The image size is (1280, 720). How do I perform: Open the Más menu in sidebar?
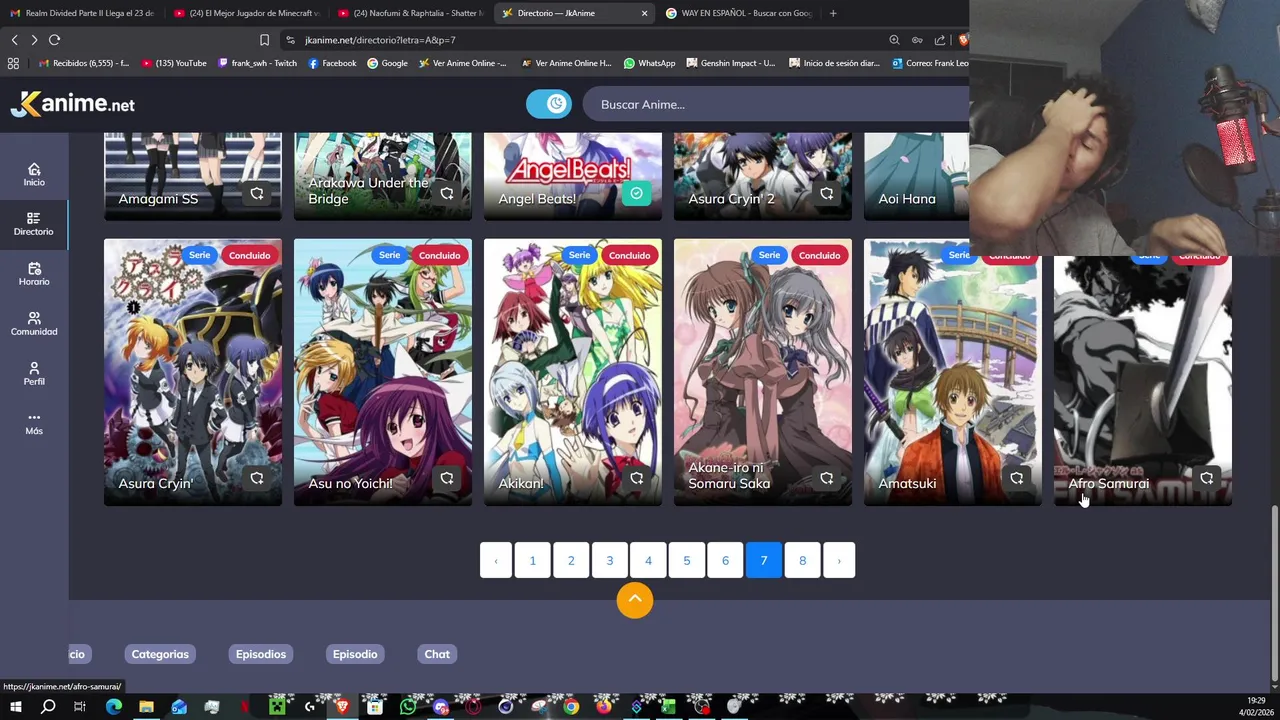coord(34,424)
